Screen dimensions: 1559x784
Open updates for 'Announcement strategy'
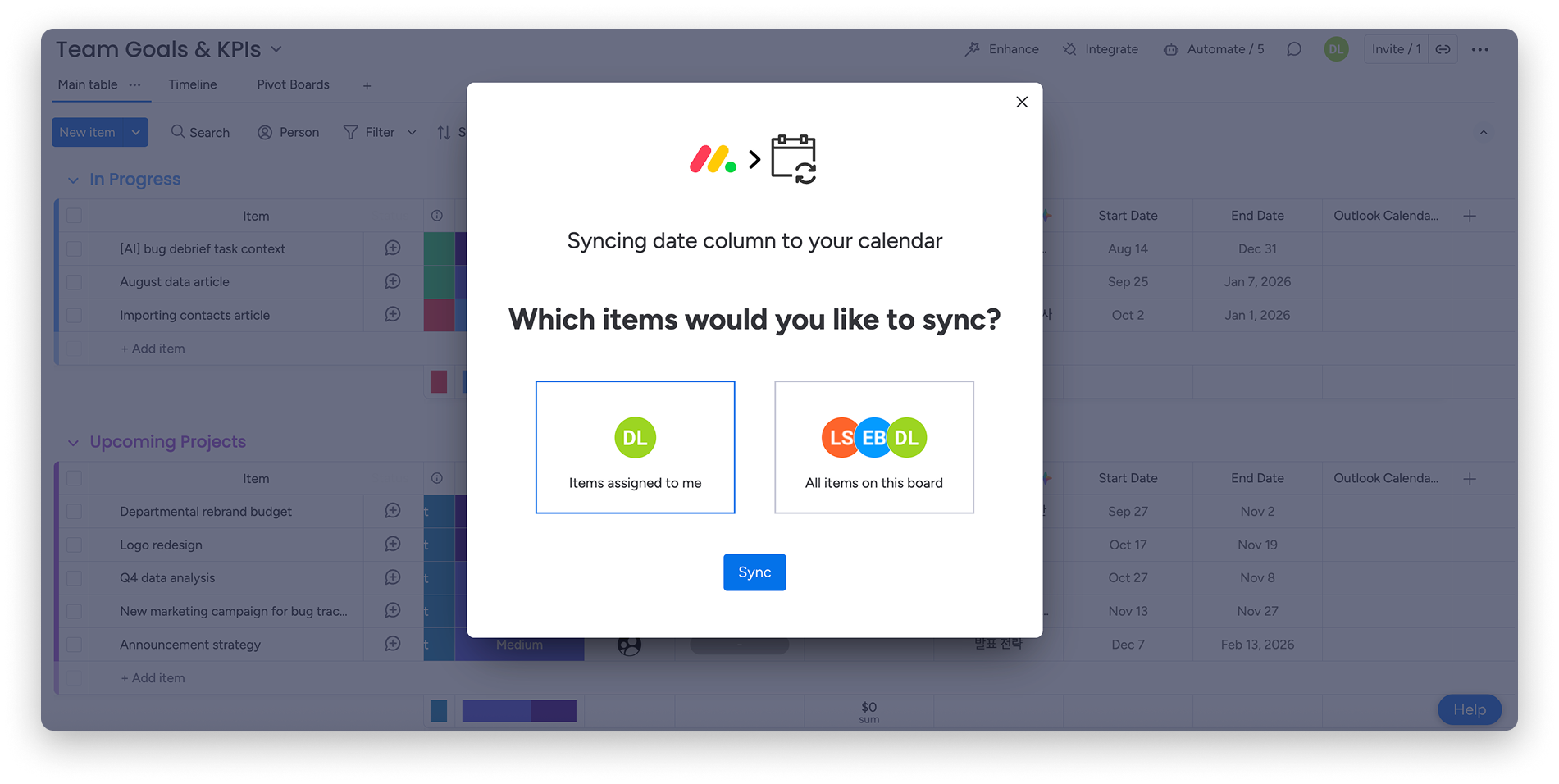coord(393,644)
